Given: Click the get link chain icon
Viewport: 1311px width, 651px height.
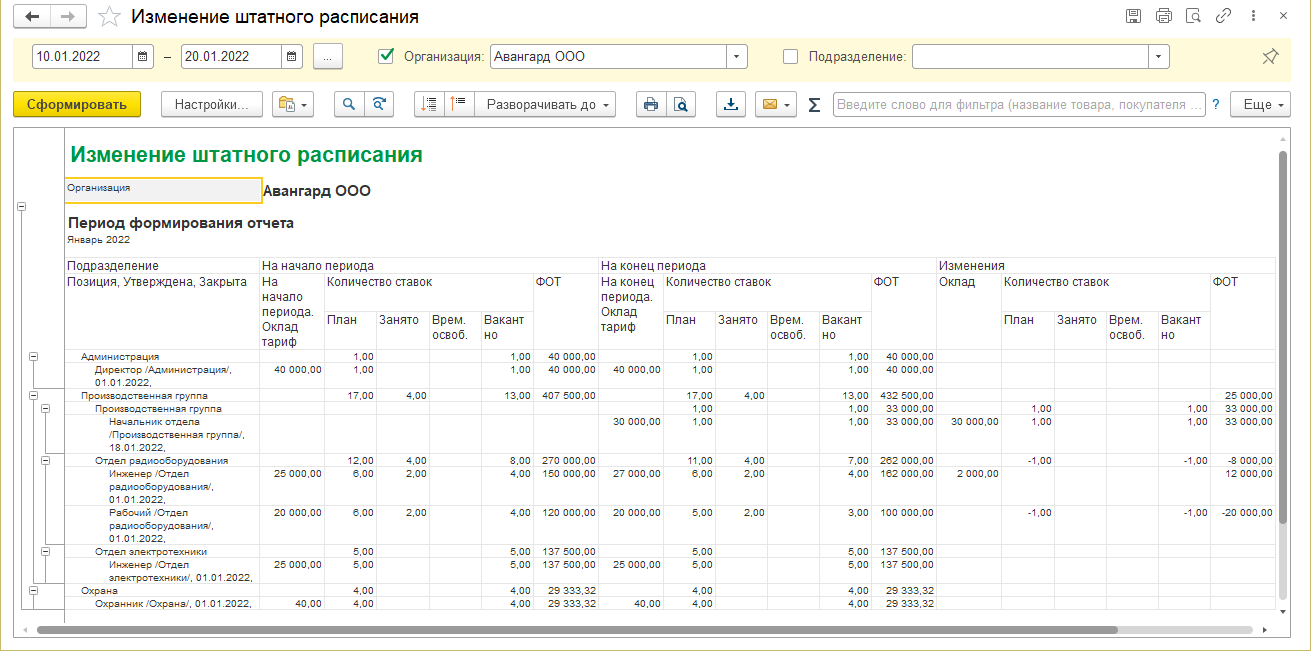Looking at the screenshot, I should pos(1222,17).
